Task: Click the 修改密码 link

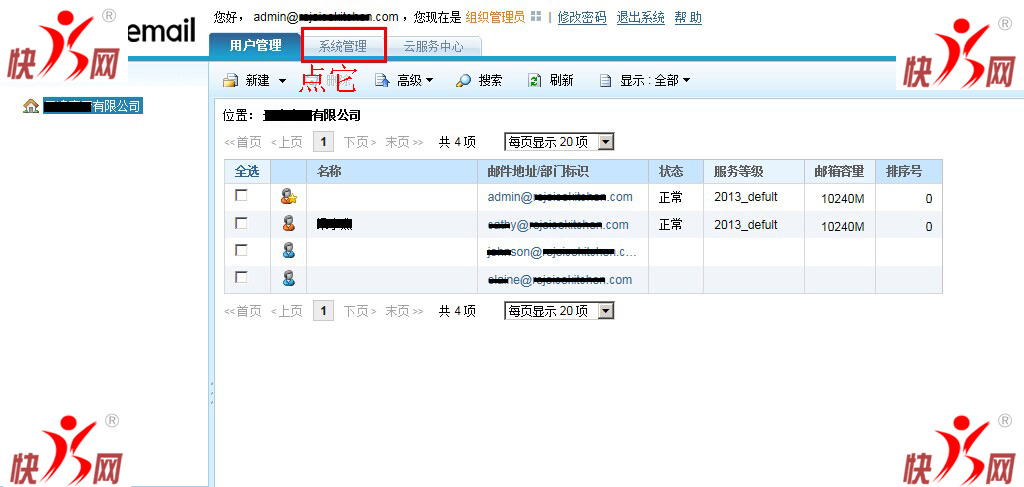Action: (581, 18)
